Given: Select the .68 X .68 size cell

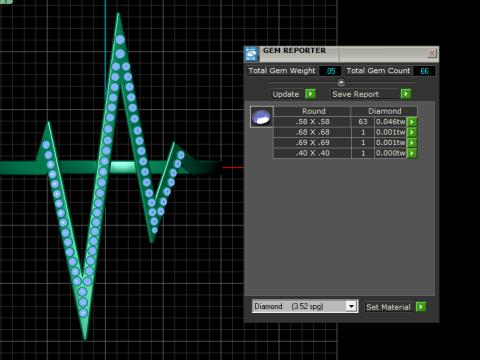Looking at the screenshot, I should [312, 132].
